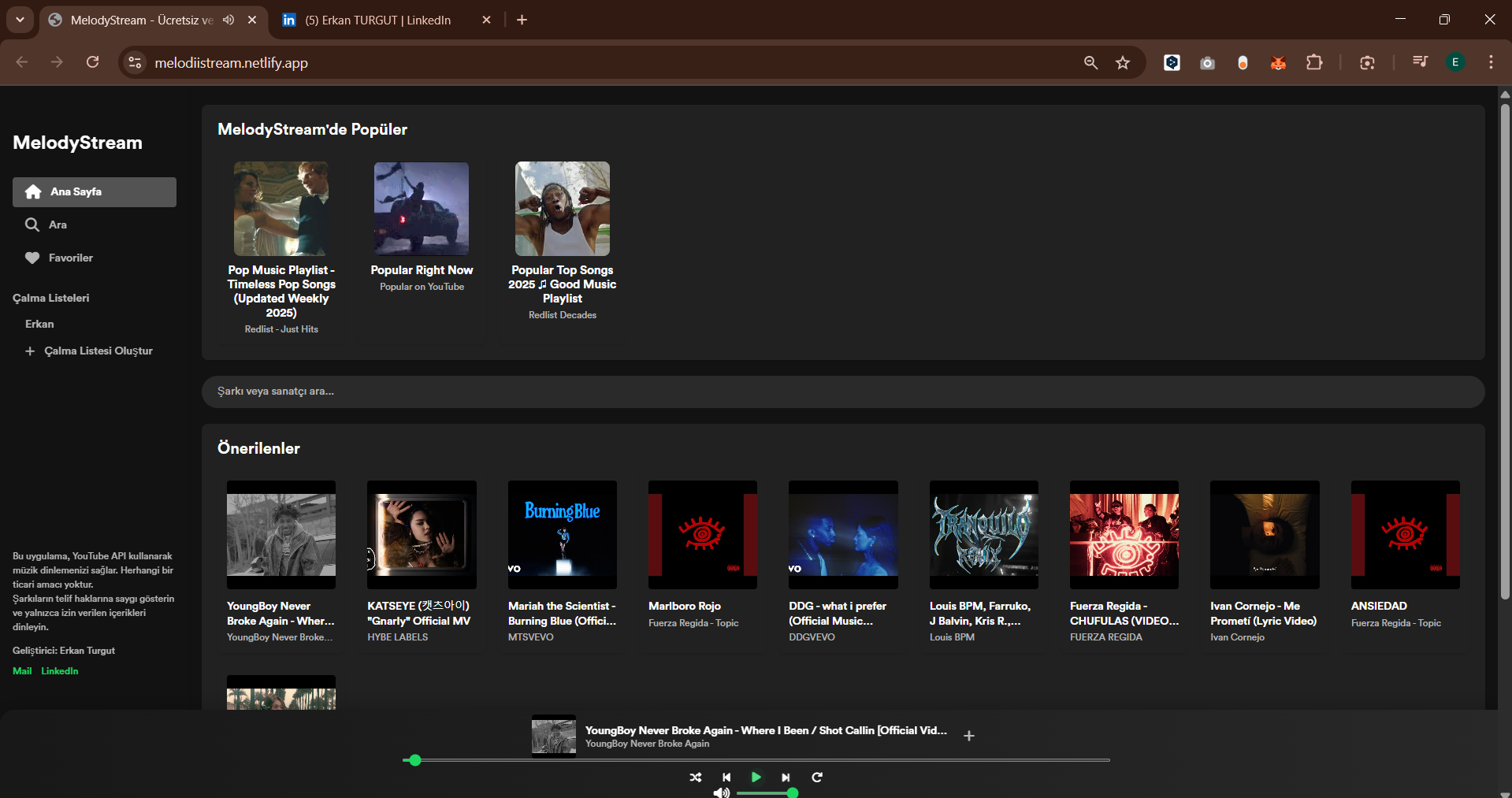Open the Popular Right Now playlist thumbnail

(x=422, y=209)
